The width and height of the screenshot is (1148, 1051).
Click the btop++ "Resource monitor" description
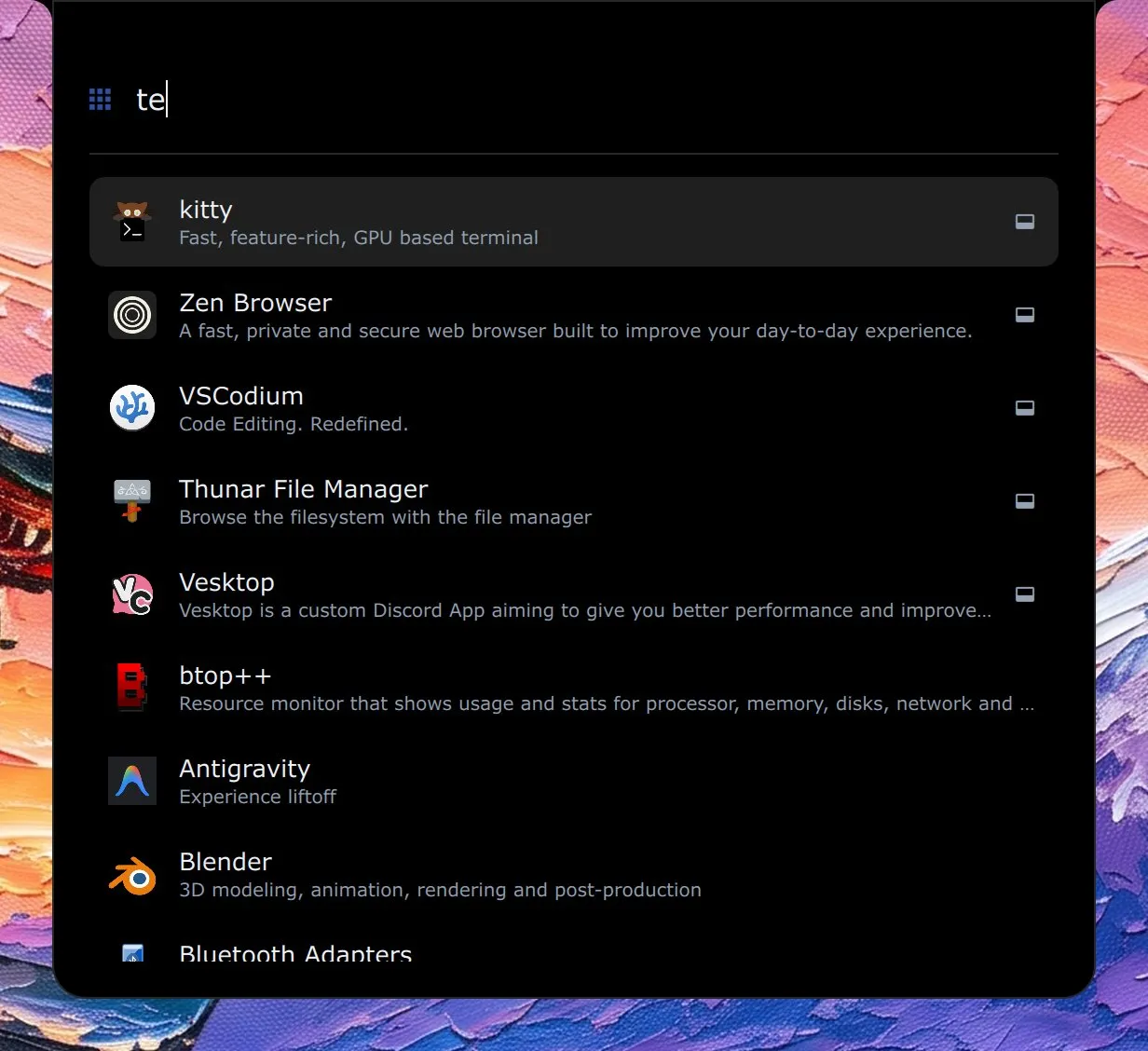(x=607, y=703)
